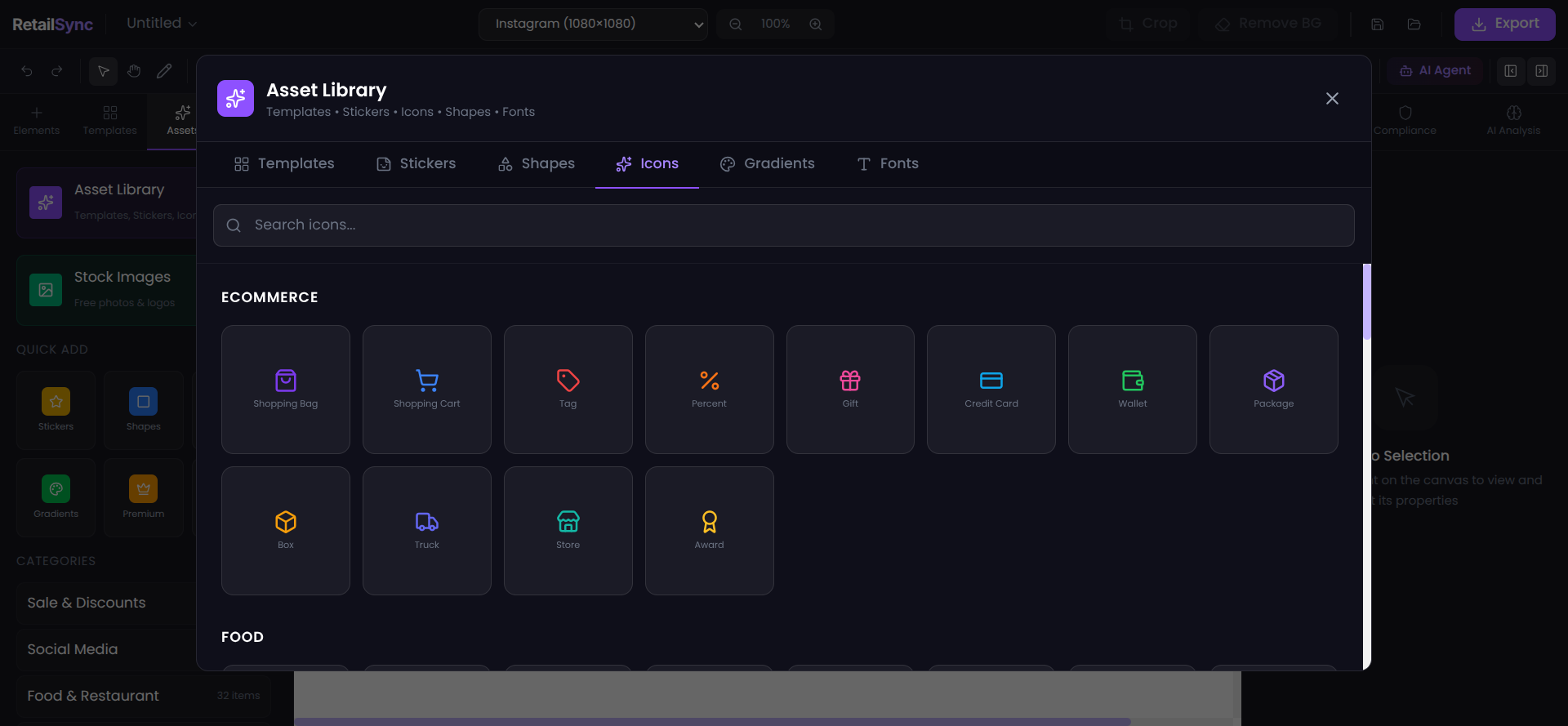Image resolution: width=1568 pixels, height=726 pixels.
Task: Select the hand pan tool
Action: click(134, 71)
